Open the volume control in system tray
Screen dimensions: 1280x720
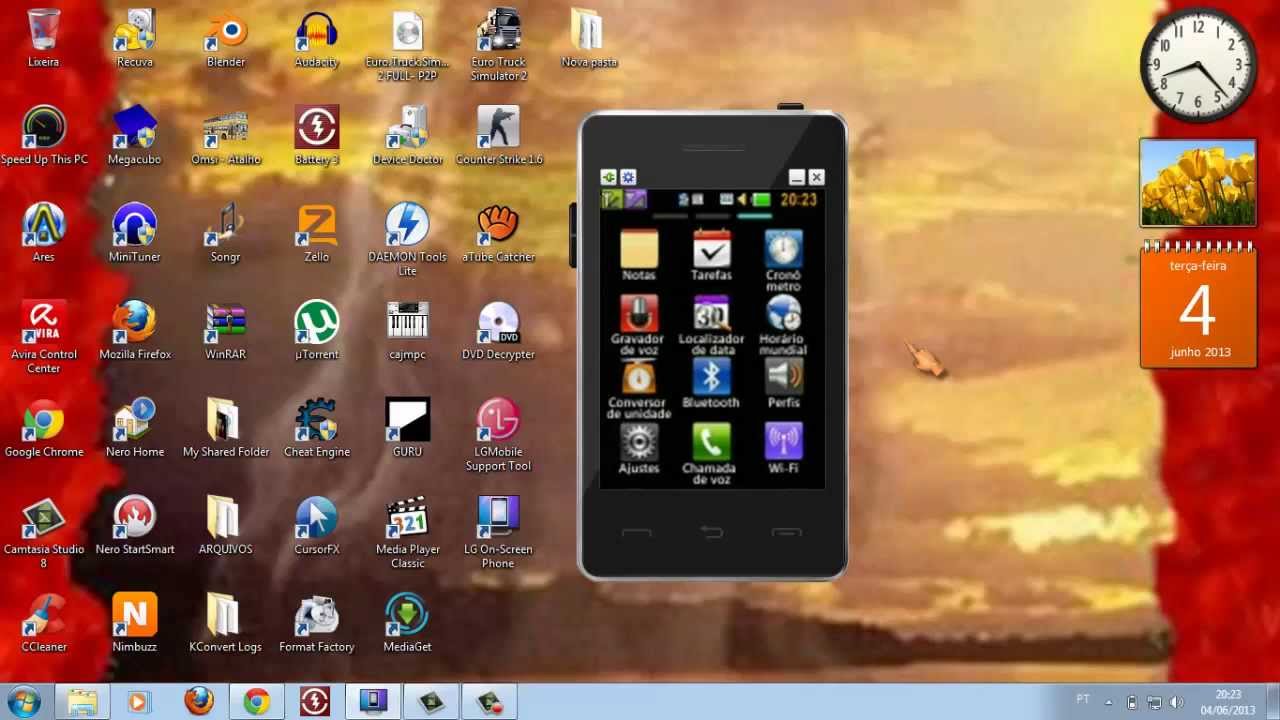1176,702
